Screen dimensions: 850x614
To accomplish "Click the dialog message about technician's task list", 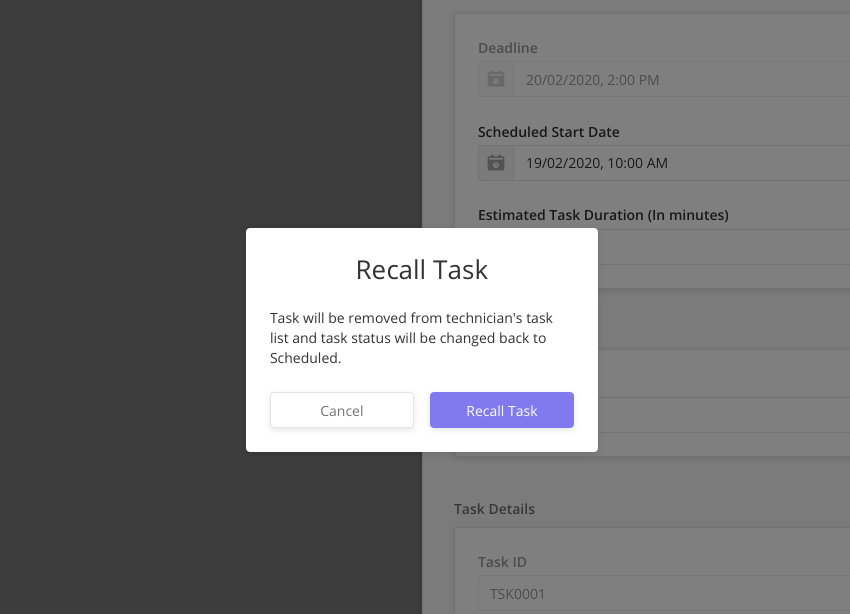I will pos(411,338).
